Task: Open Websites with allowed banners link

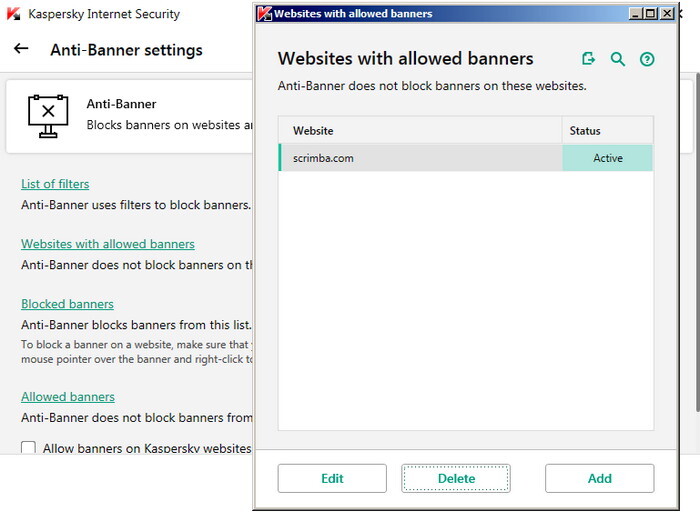Action: [108, 244]
